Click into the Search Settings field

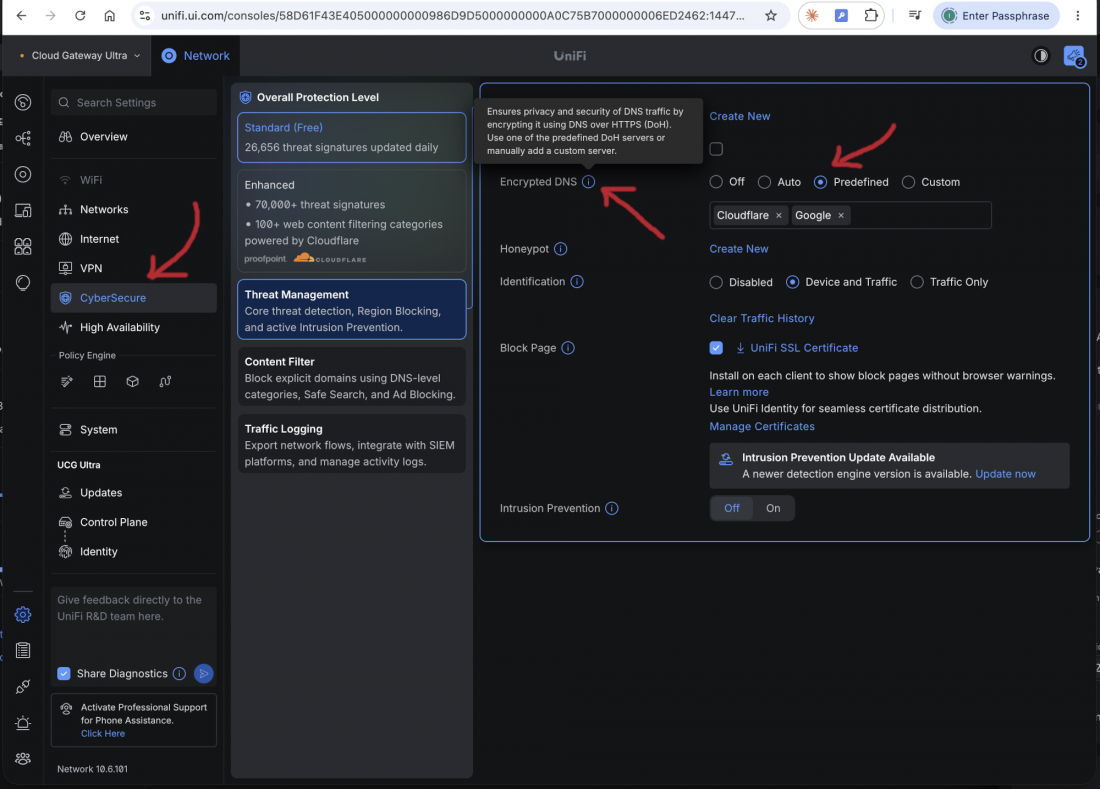(x=134, y=102)
